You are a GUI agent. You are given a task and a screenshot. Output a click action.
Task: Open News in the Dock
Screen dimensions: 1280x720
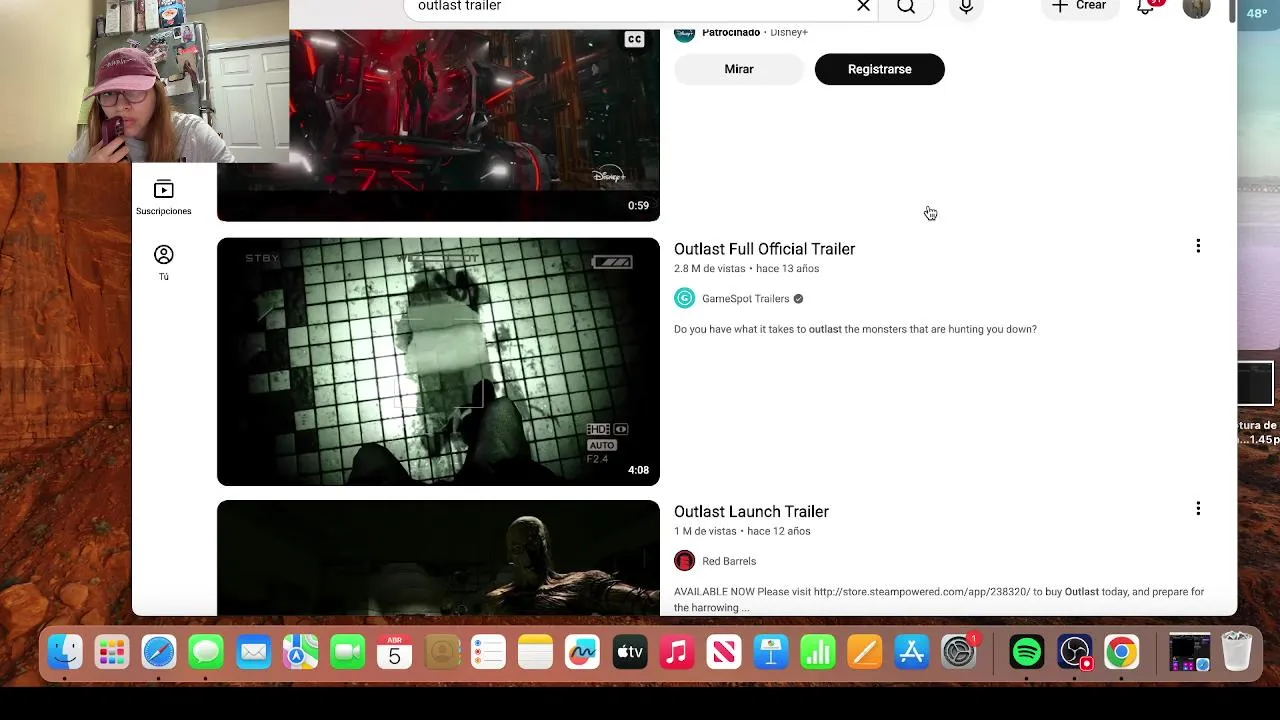pyautogui.click(x=724, y=653)
